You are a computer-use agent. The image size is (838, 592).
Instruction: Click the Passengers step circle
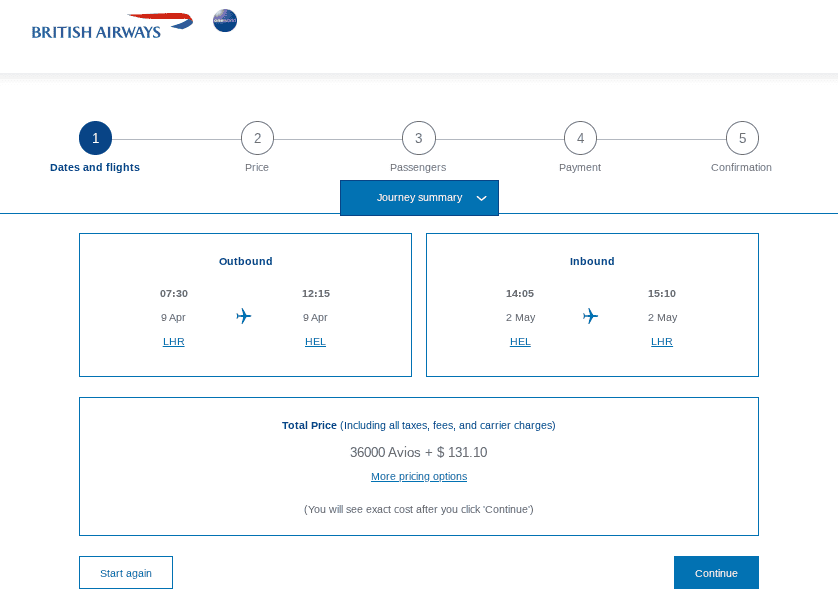click(x=418, y=138)
